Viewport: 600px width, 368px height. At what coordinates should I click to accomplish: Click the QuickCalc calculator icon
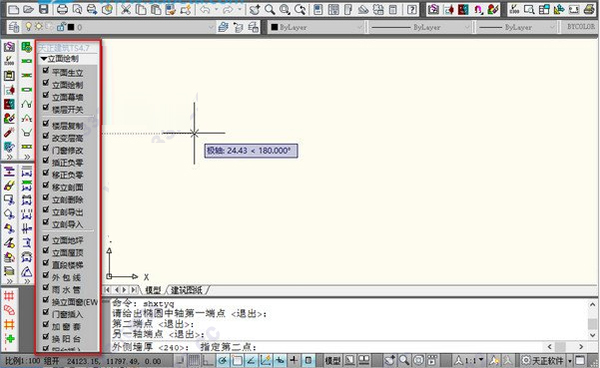[x=393, y=10]
